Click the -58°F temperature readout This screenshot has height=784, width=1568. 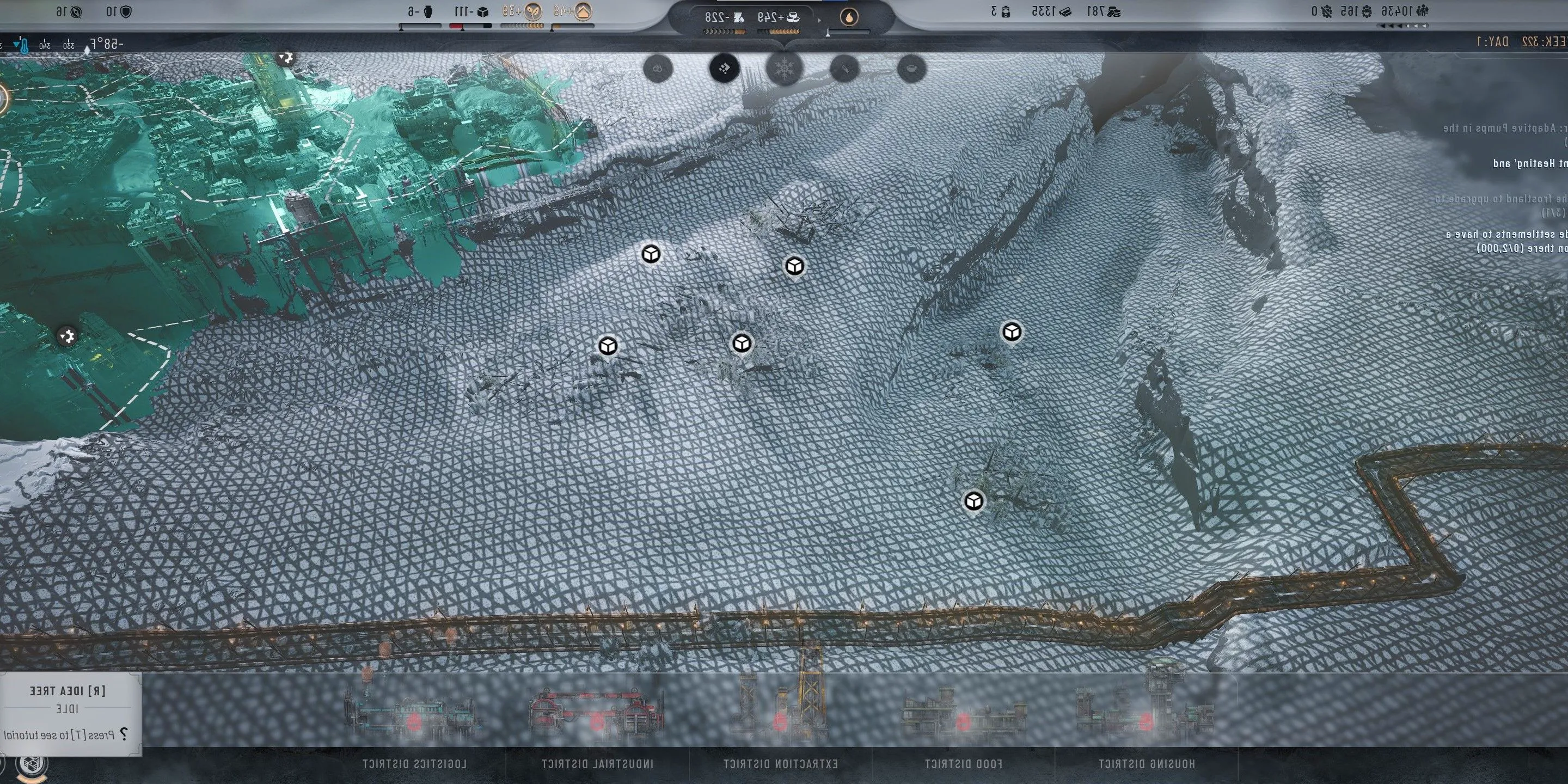[107, 44]
